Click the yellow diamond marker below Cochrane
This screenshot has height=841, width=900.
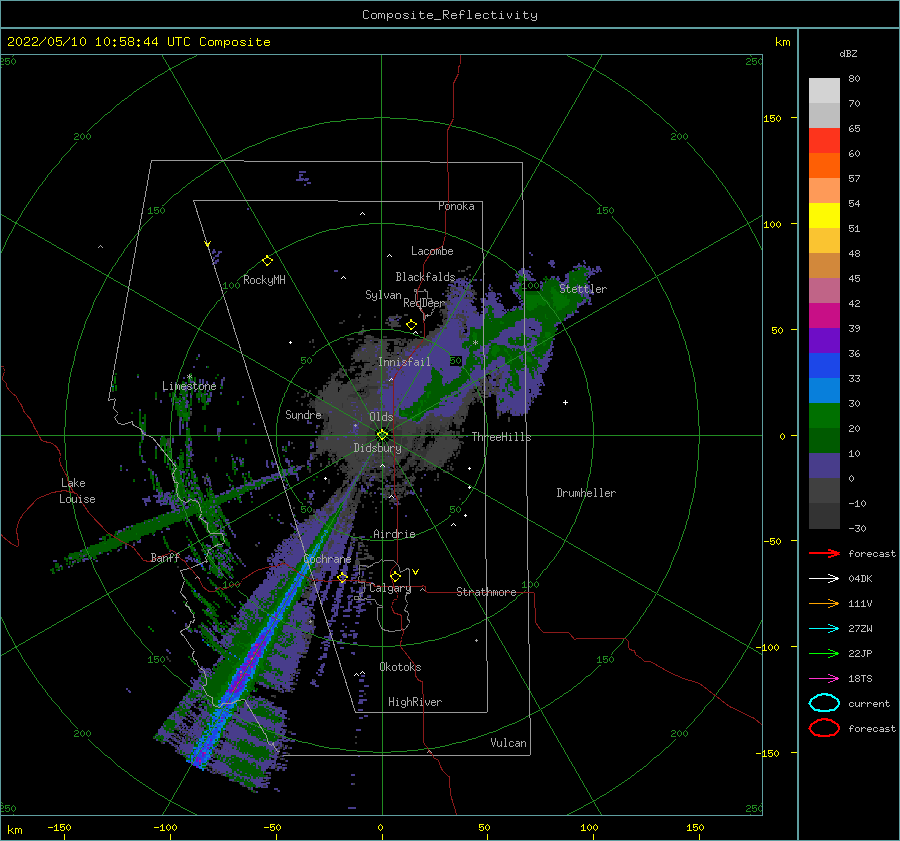(343, 578)
